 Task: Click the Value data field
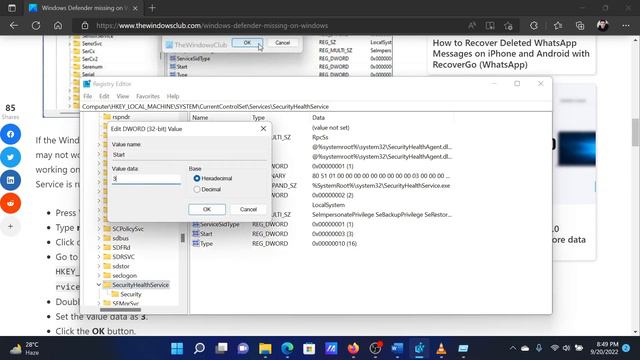pyautogui.click(x=146, y=179)
